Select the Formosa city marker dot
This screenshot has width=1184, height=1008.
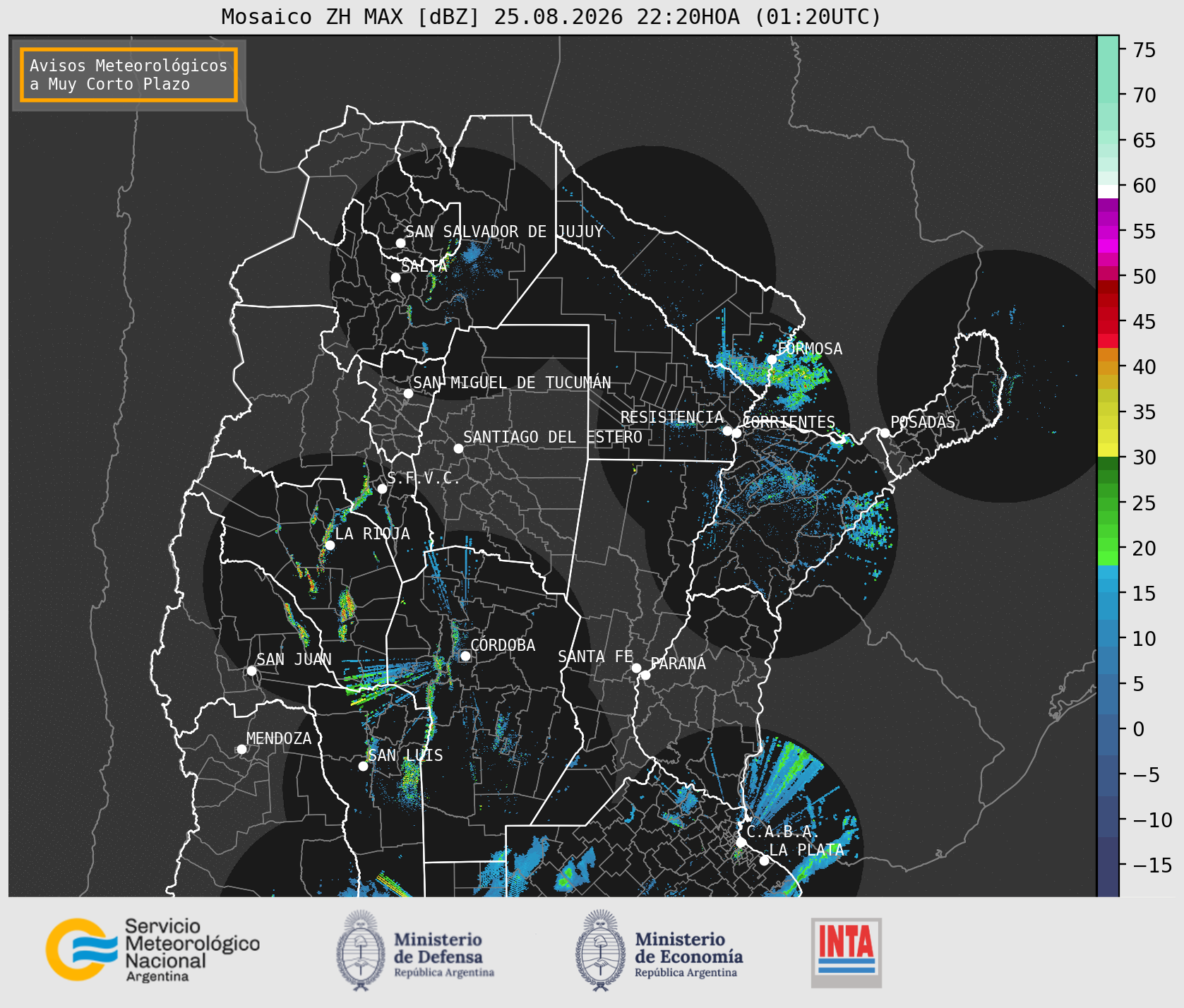(772, 359)
